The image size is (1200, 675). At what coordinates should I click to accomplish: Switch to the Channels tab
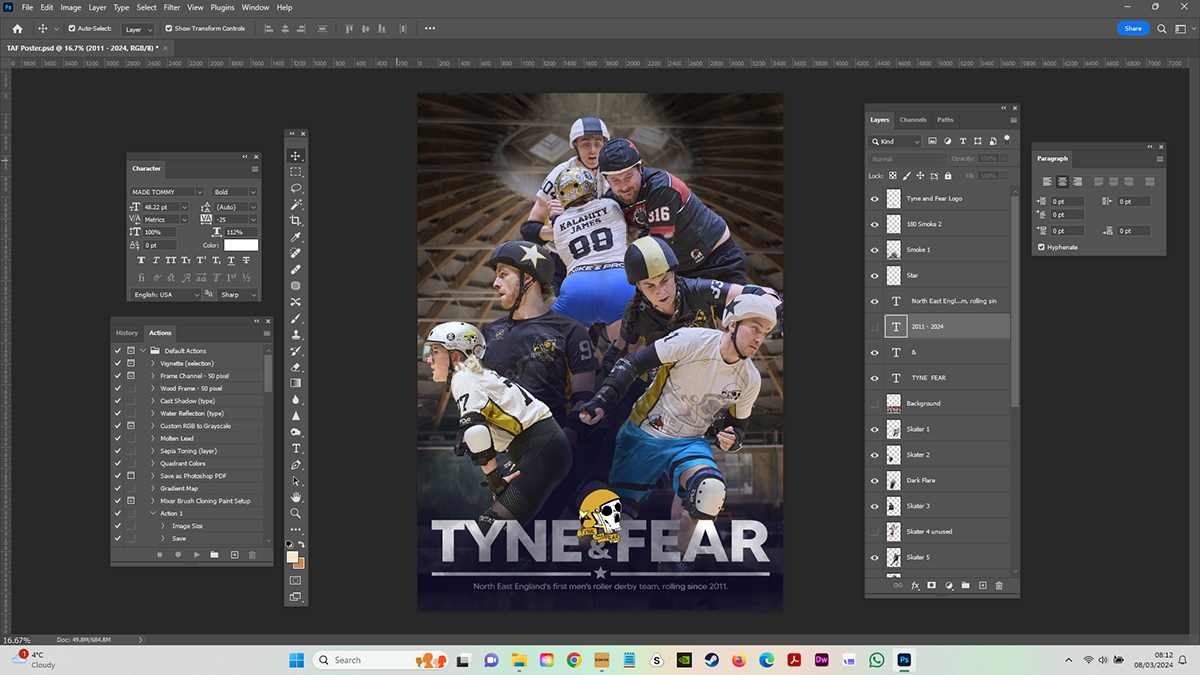pyautogui.click(x=913, y=120)
